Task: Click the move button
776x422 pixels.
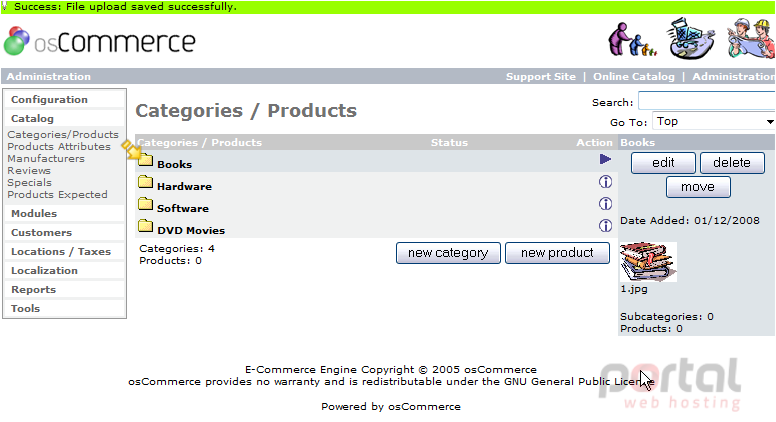Action: click(x=698, y=187)
